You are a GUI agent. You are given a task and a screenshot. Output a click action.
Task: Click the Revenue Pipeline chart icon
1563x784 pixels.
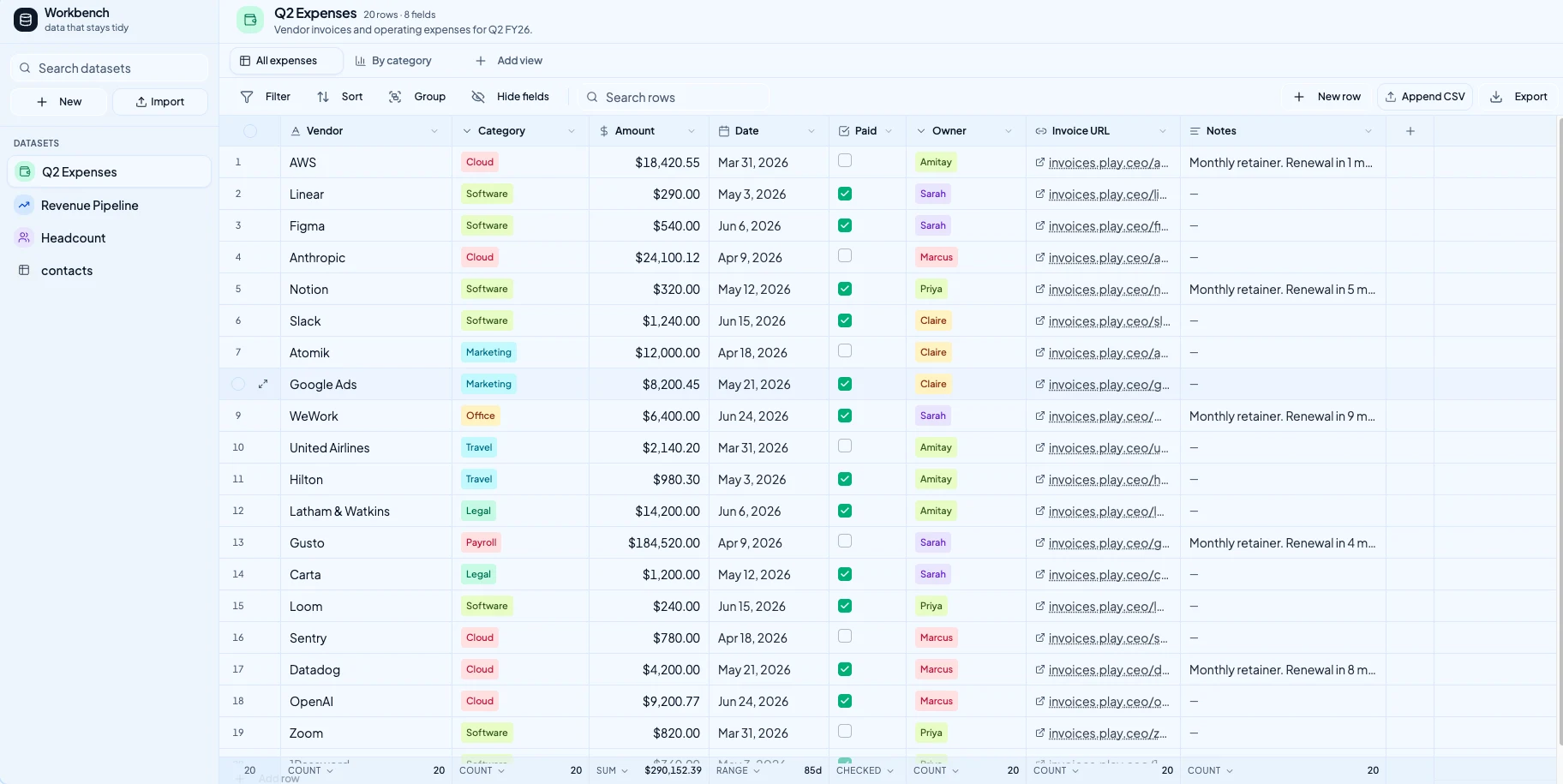(x=24, y=205)
